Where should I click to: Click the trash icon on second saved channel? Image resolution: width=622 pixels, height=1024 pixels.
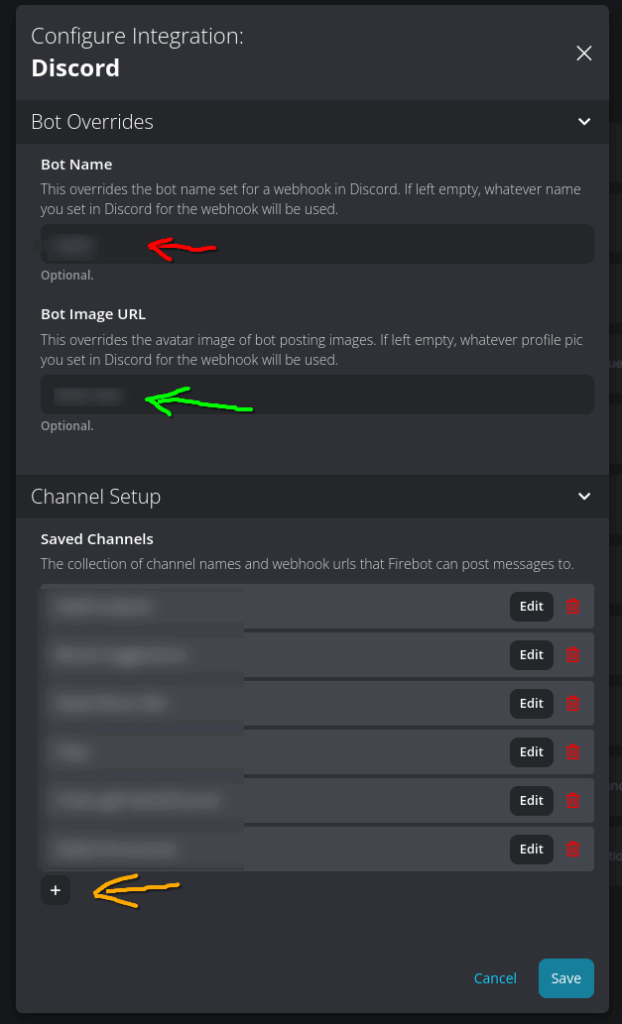[573, 654]
